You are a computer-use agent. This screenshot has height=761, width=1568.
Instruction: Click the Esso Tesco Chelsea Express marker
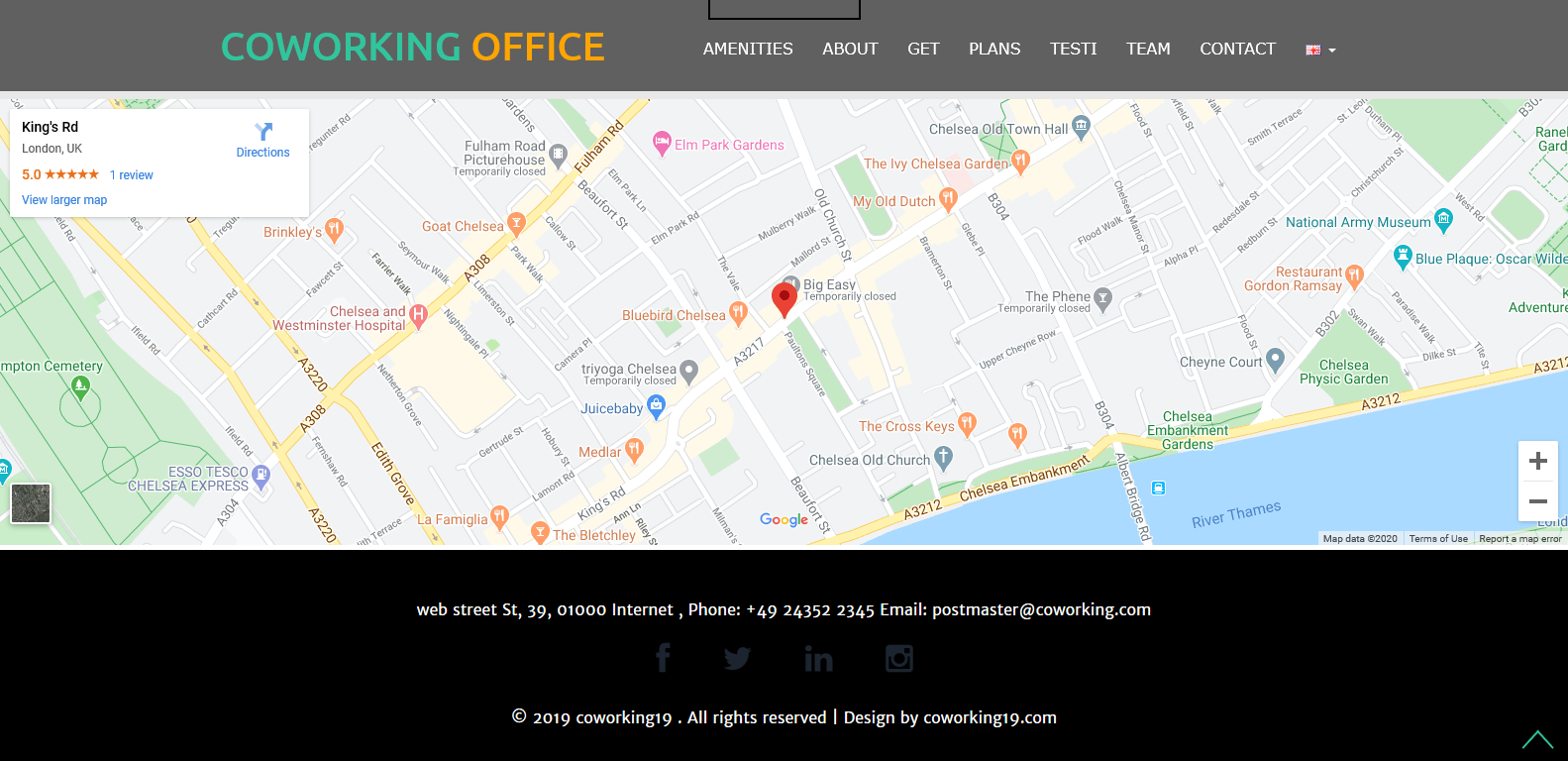pos(261,477)
